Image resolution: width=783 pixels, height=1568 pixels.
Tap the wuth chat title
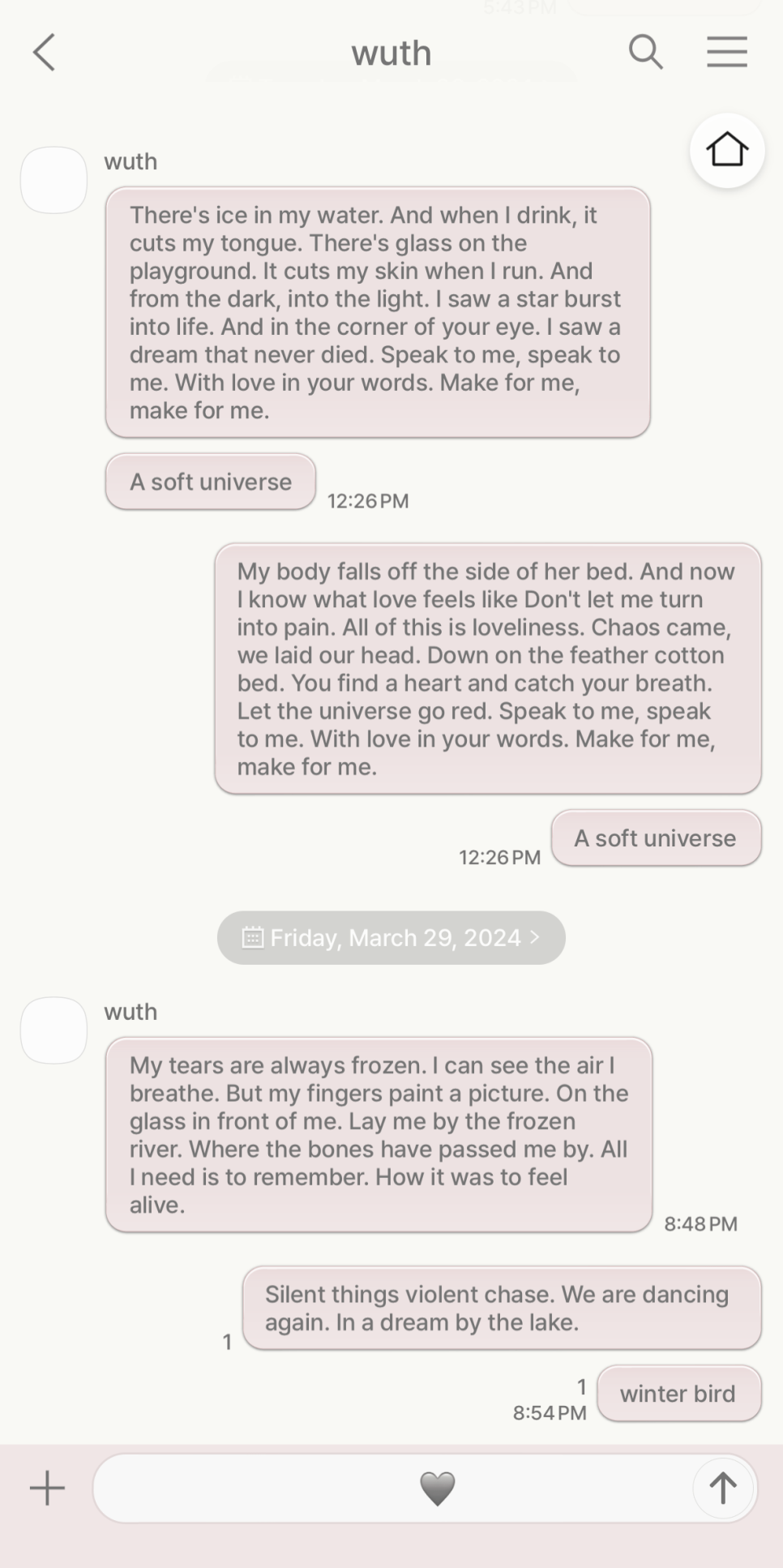[391, 54]
